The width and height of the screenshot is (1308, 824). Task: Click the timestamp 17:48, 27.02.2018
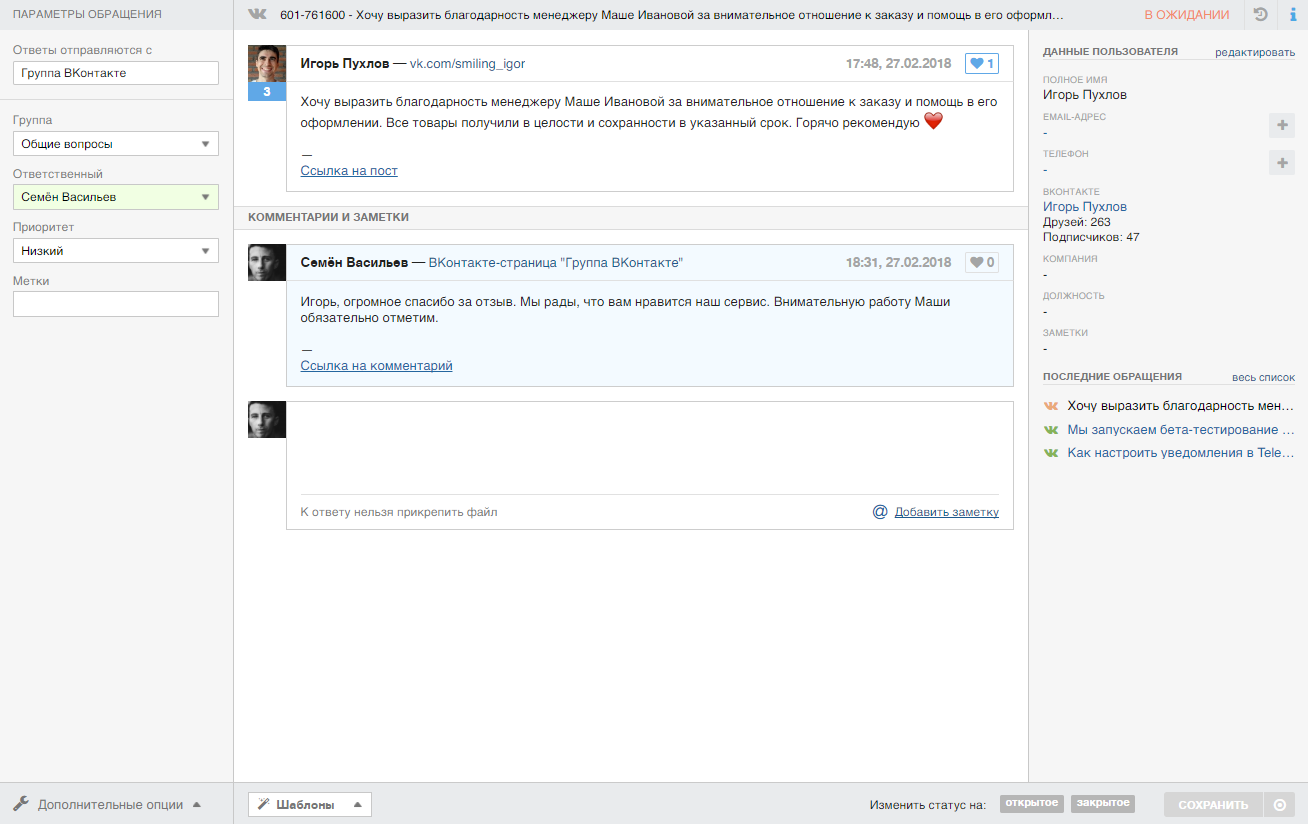click(898, 64)
